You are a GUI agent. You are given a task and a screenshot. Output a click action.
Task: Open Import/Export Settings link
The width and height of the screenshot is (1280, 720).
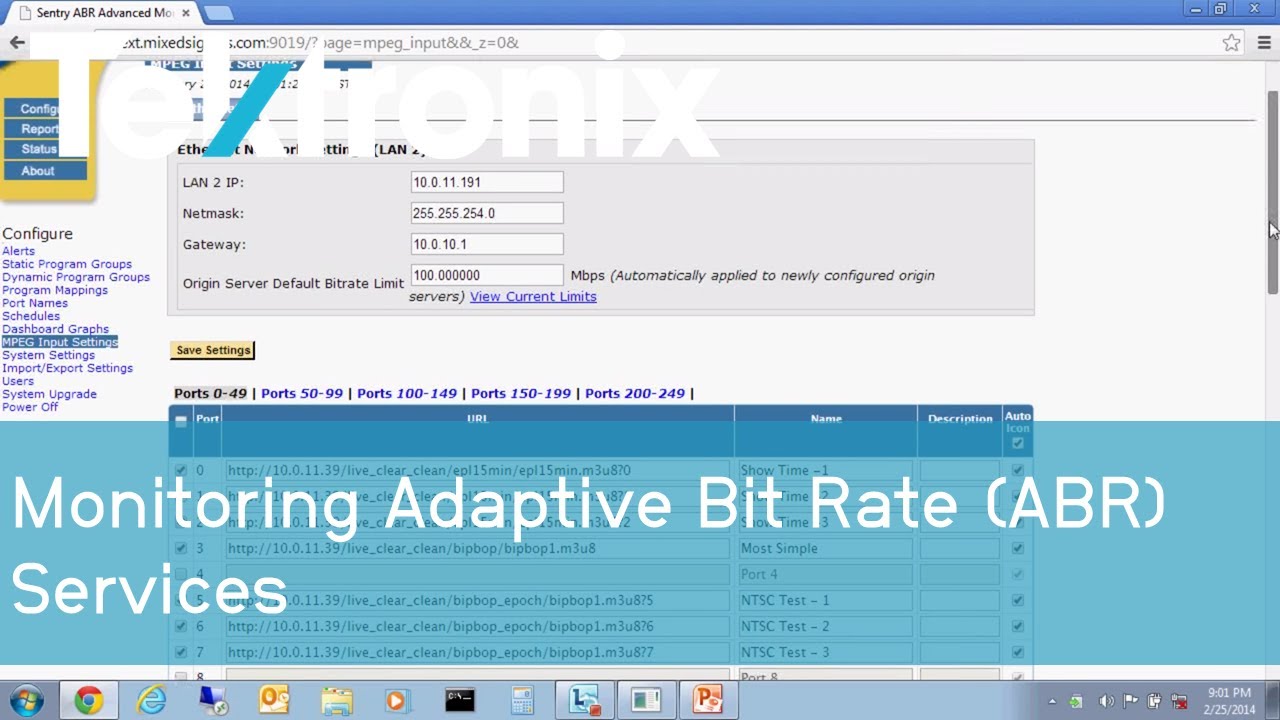click(67, 368)
